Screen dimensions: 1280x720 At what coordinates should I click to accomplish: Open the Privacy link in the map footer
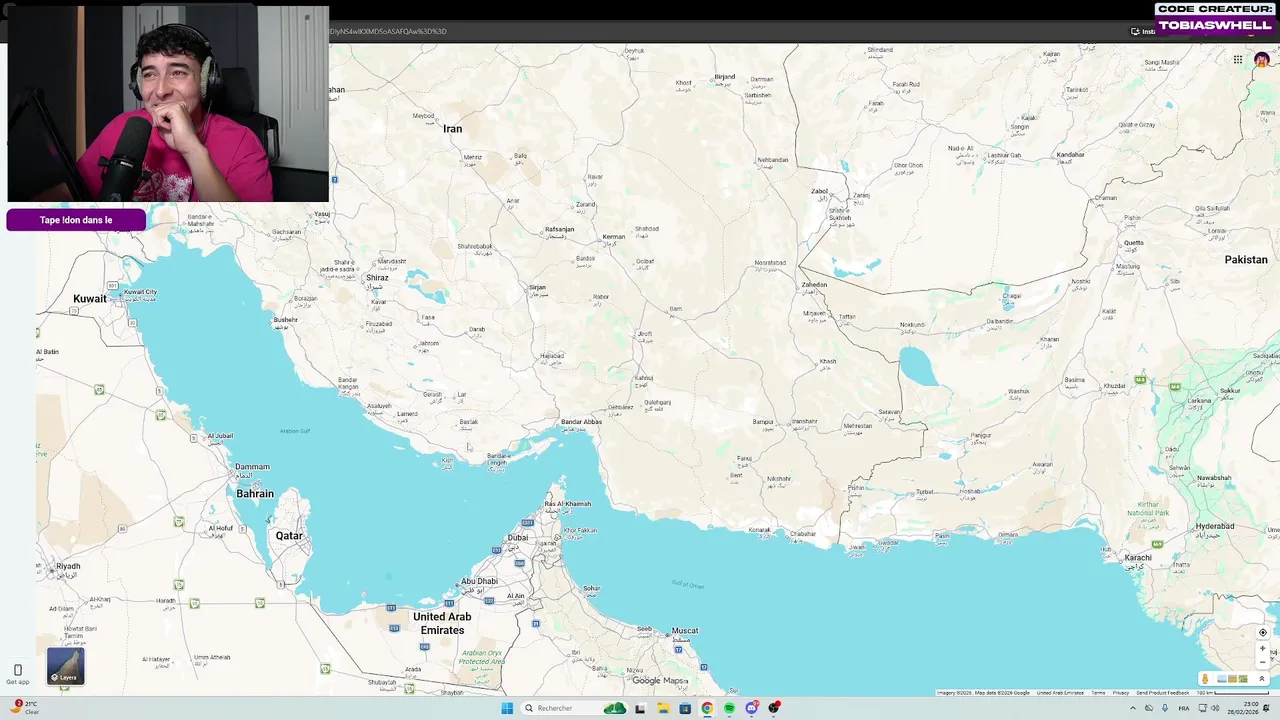pos(1121,693)
